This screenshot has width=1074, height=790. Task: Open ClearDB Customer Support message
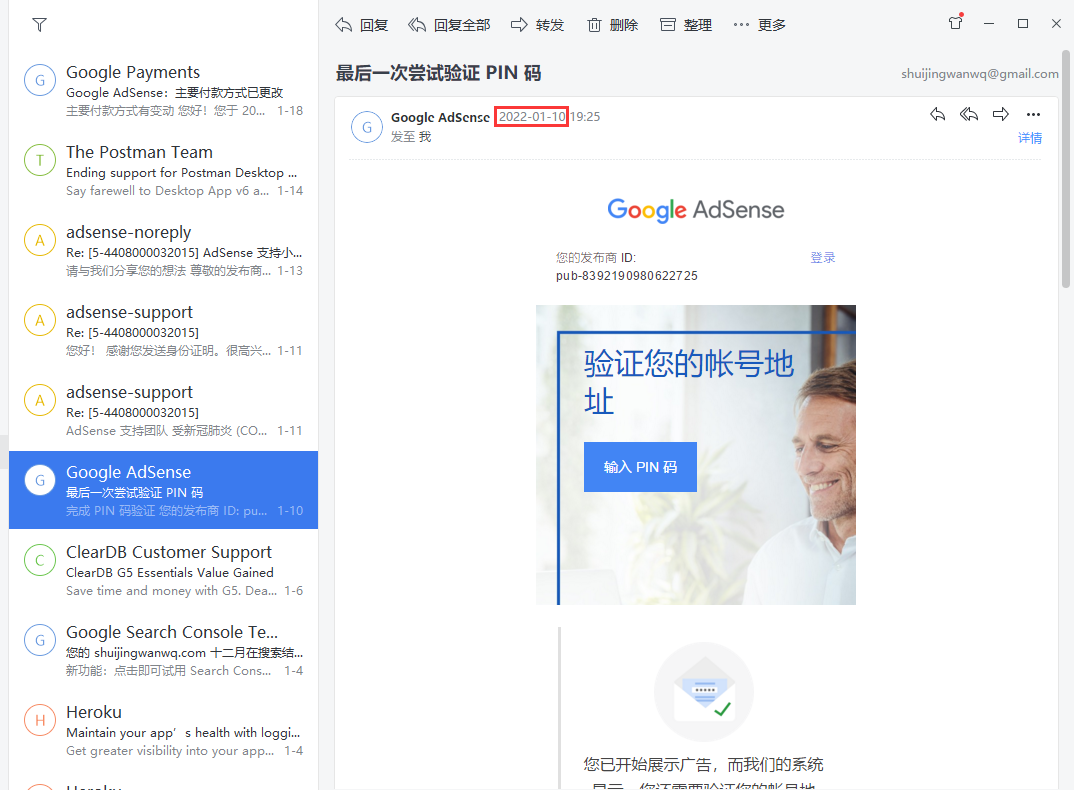tap(164, 571)
